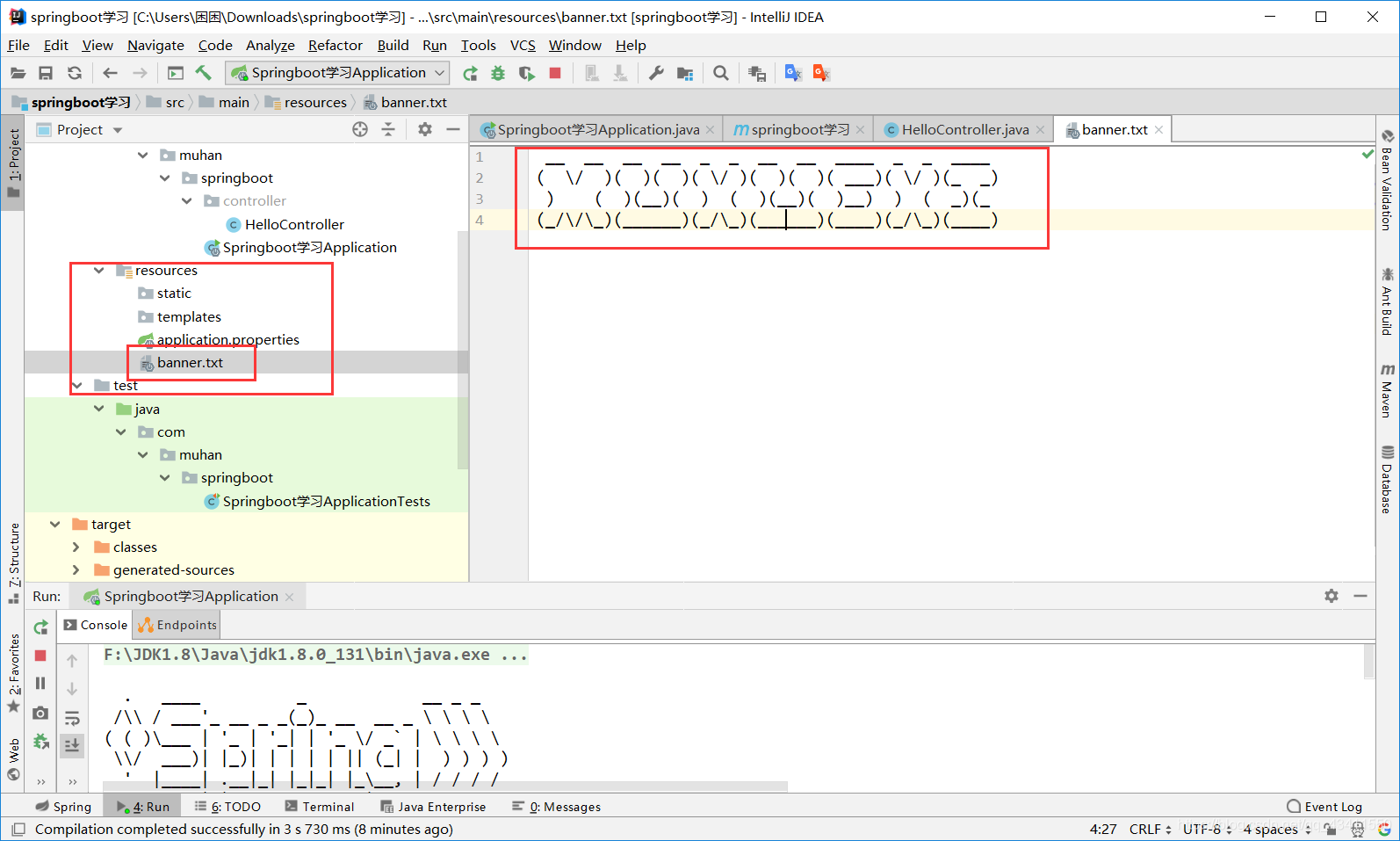
Task: Toggle Structure side panel
Action: [13, 563]
